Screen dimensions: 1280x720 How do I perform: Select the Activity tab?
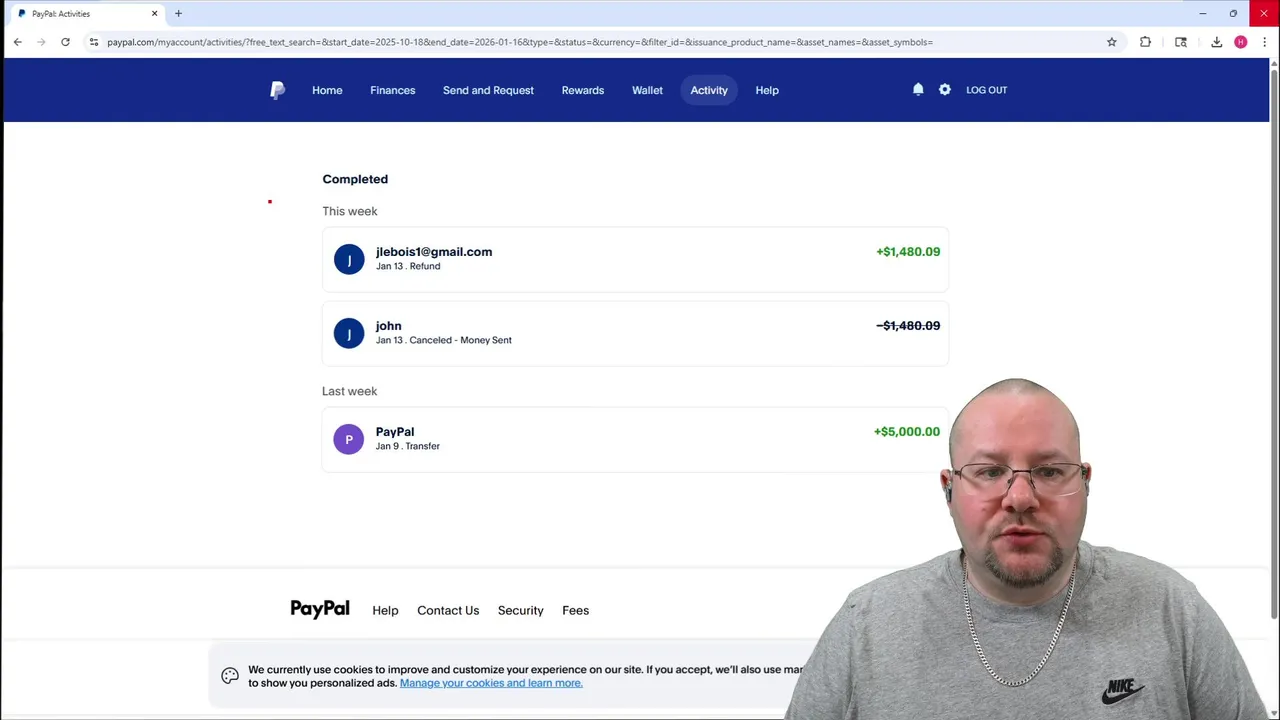pyautogui.click(x=709, y=90)
